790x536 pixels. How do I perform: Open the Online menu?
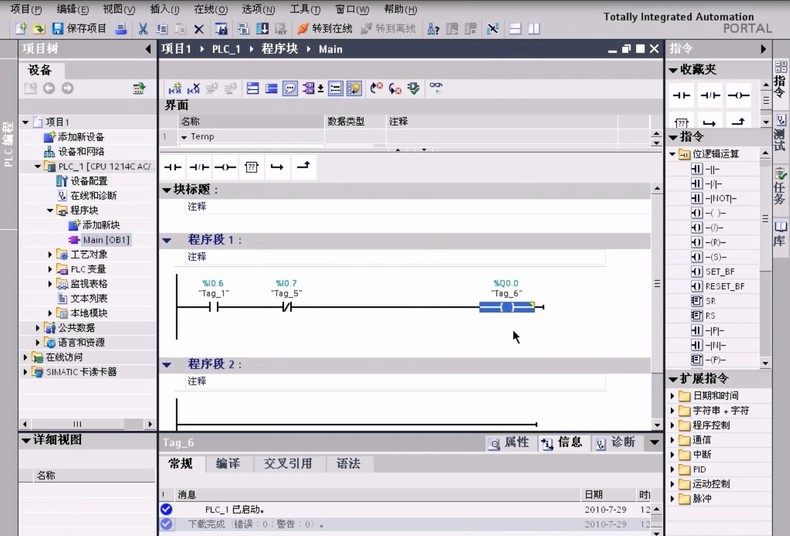(211, 9)
